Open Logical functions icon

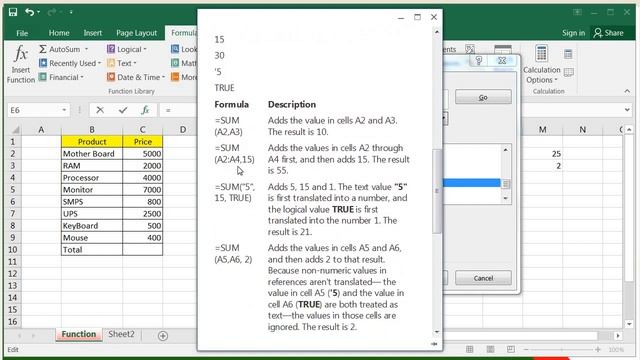pyautogui.click(x=111, y=49)
